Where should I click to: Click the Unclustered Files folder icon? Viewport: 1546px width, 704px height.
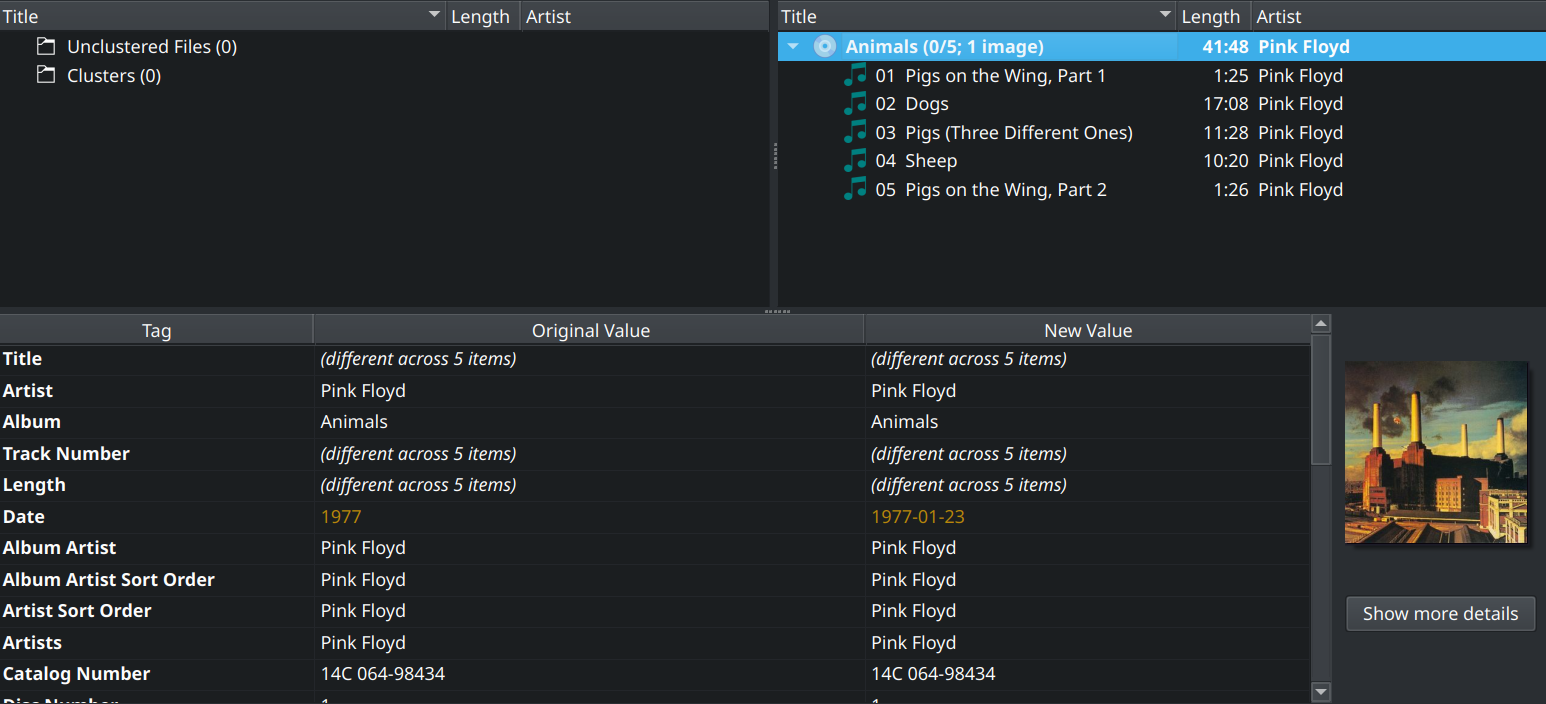pos(45,46)
